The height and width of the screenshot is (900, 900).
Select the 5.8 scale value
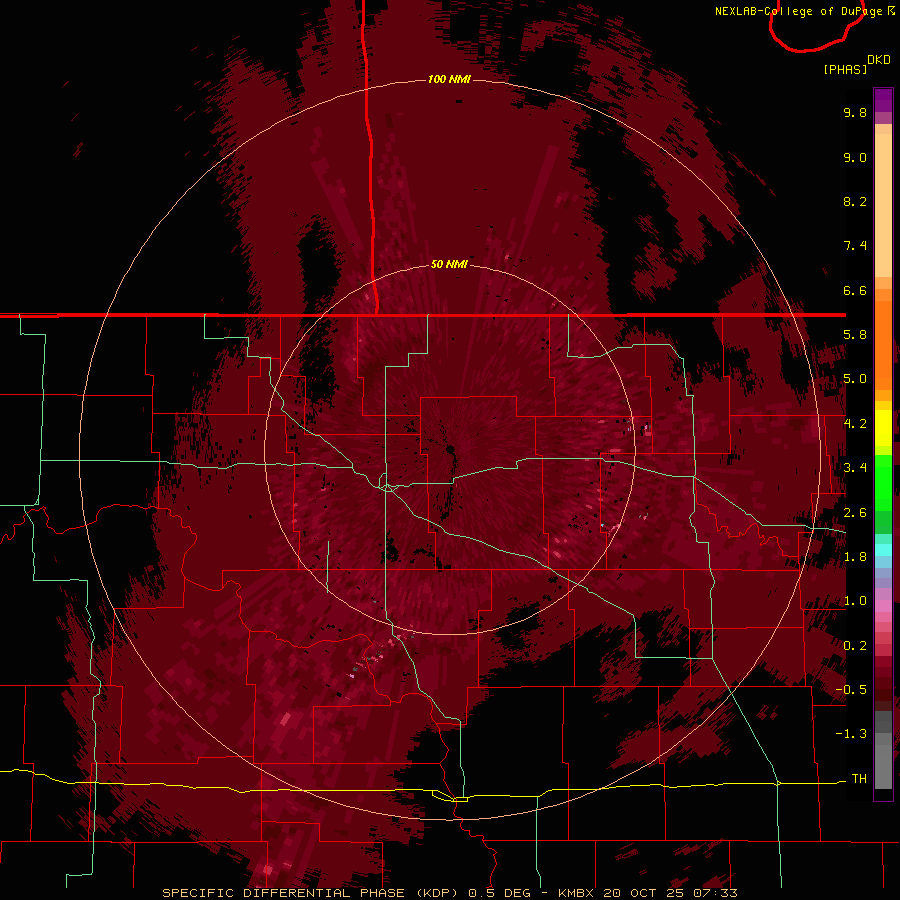point(855,335)
